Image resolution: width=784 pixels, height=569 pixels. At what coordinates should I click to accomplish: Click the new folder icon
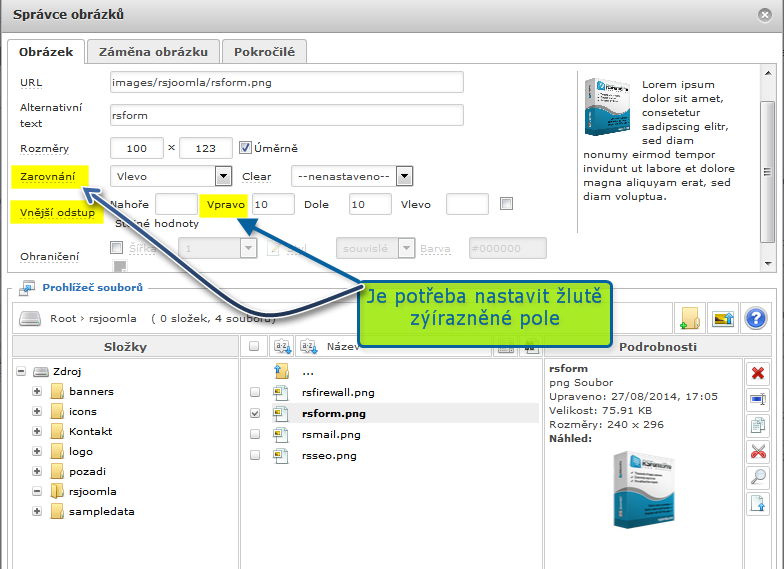pos(688,319)
